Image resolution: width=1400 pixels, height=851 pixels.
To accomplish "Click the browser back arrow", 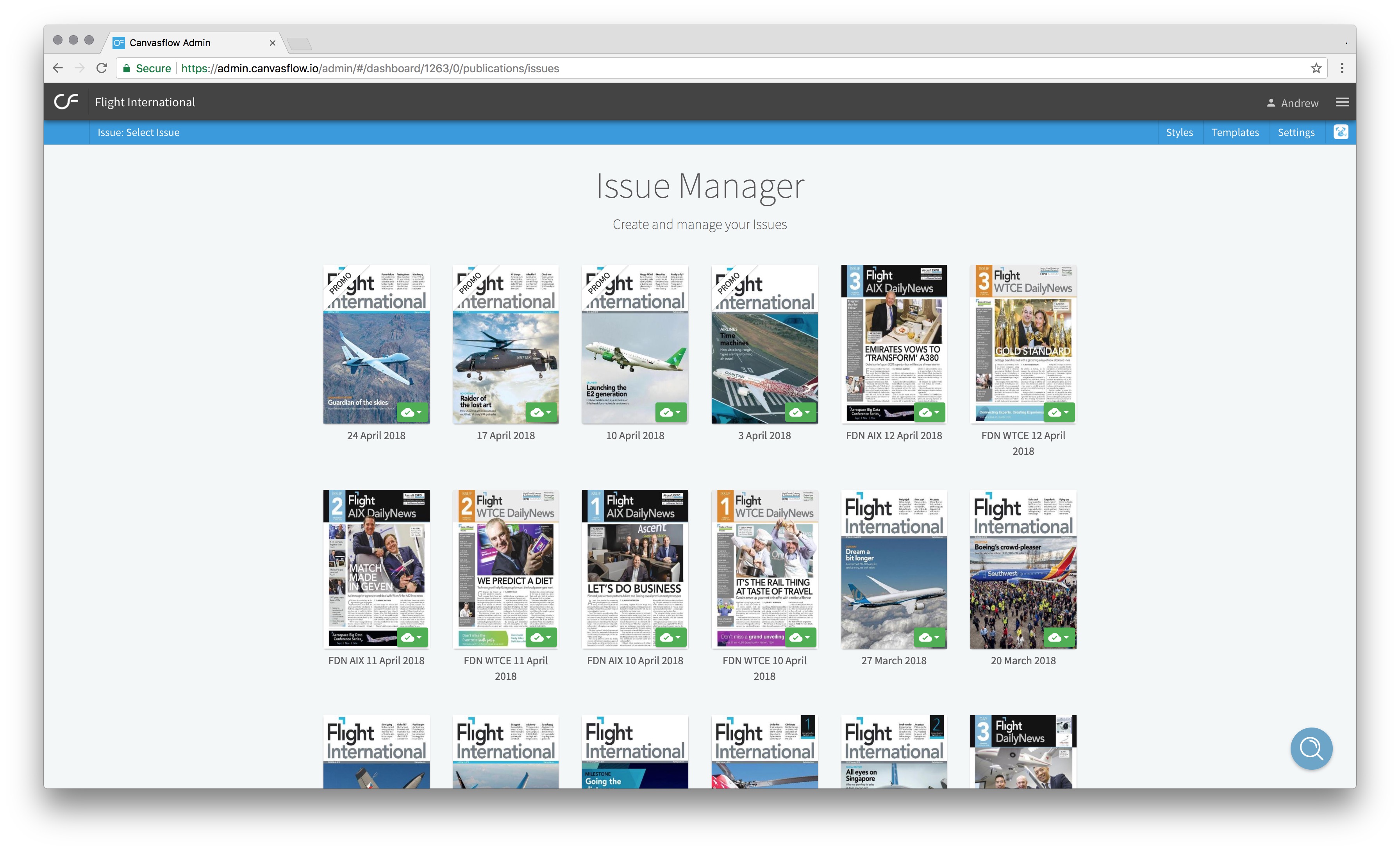I will tap(58, 68).
